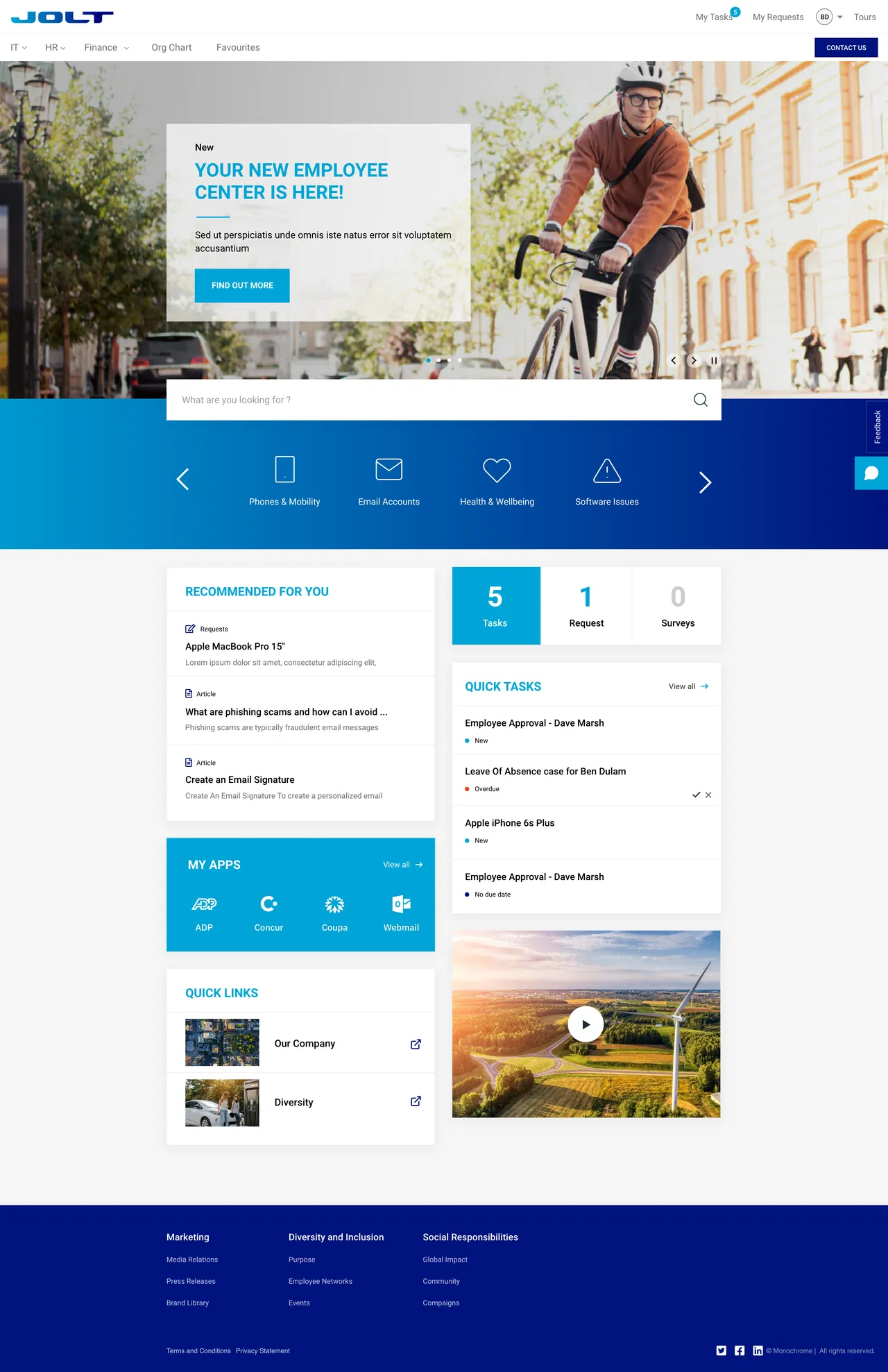Select the 1 Request tab
This screenshot has height=1372, width=888.
click(x=586, y=606)
